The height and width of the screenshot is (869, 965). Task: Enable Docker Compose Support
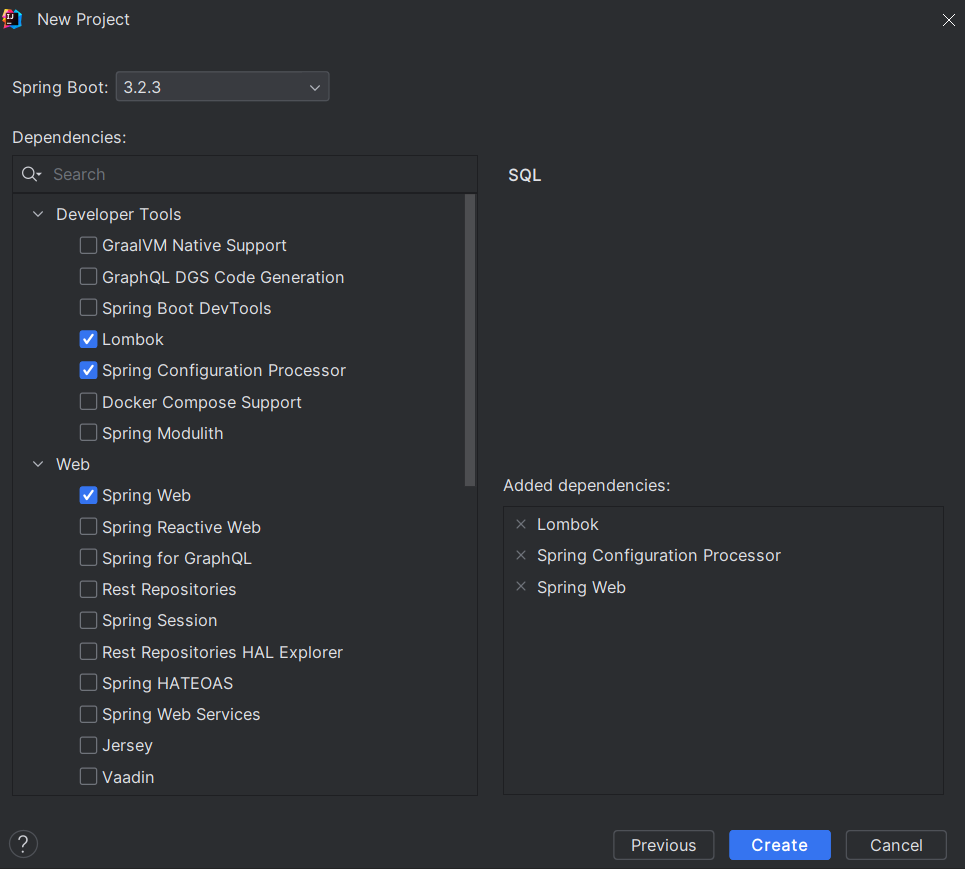(x=89, y=402)
